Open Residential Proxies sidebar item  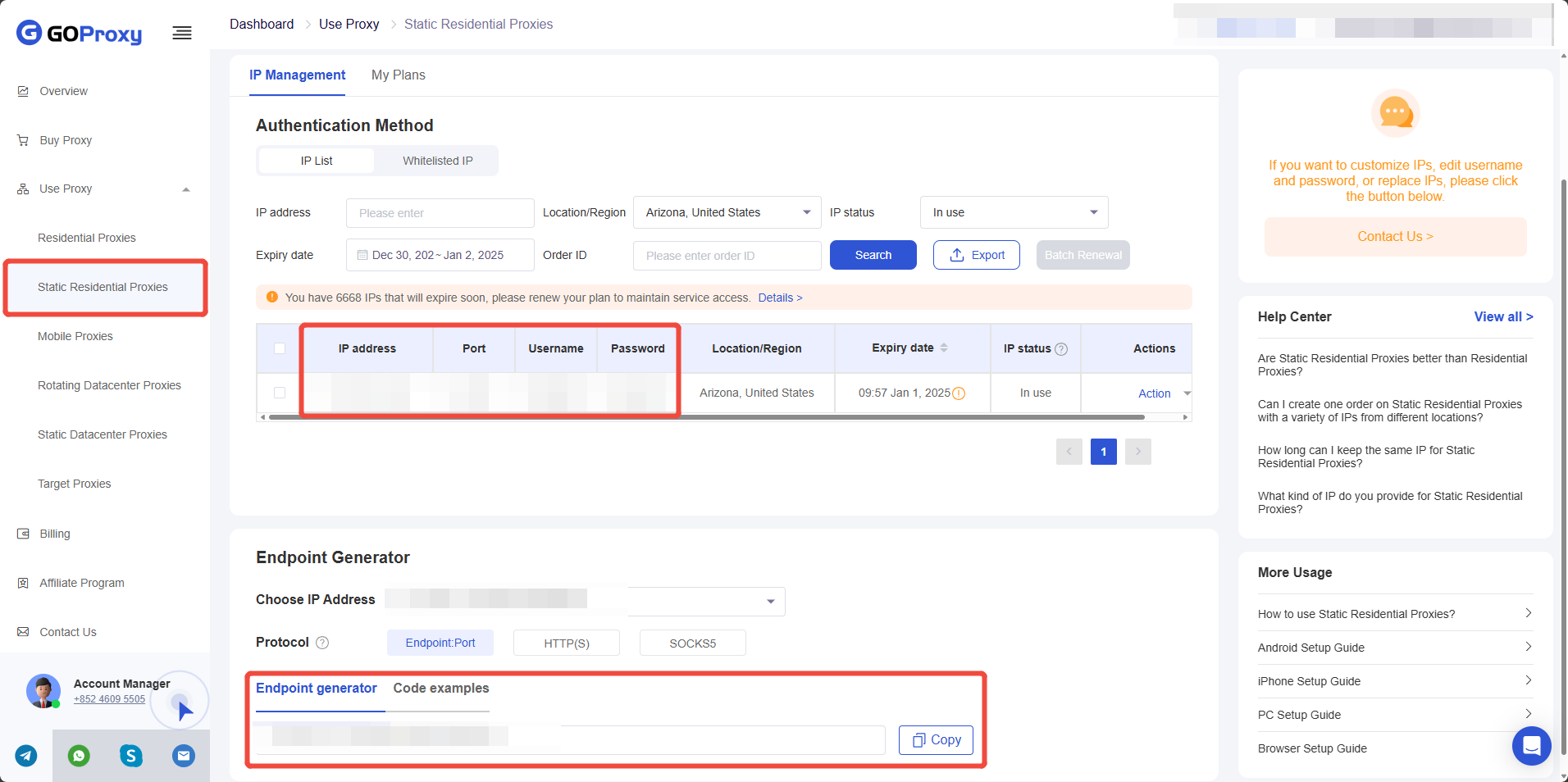point(87,238)
